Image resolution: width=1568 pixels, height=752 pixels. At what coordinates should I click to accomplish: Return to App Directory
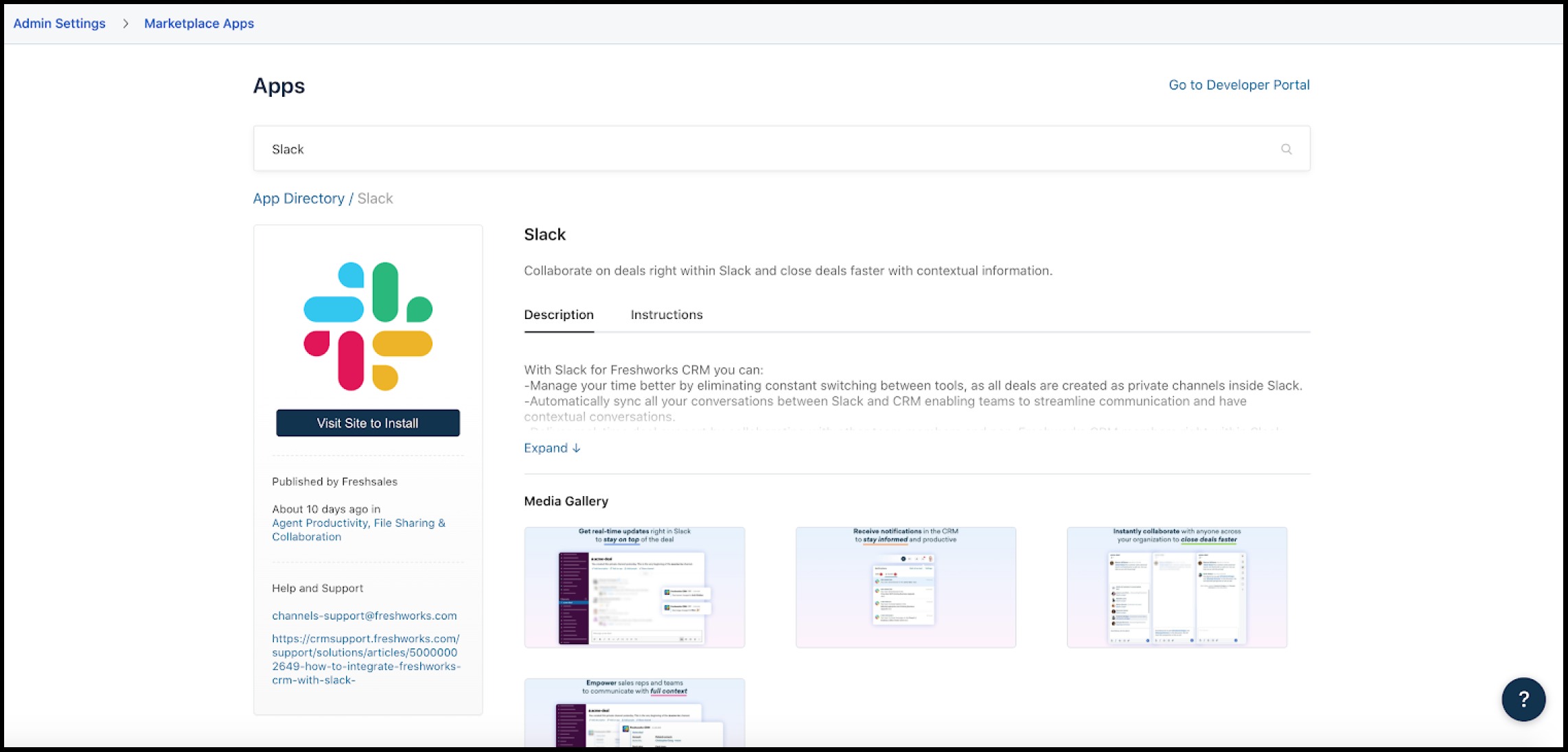click(299, 198)
